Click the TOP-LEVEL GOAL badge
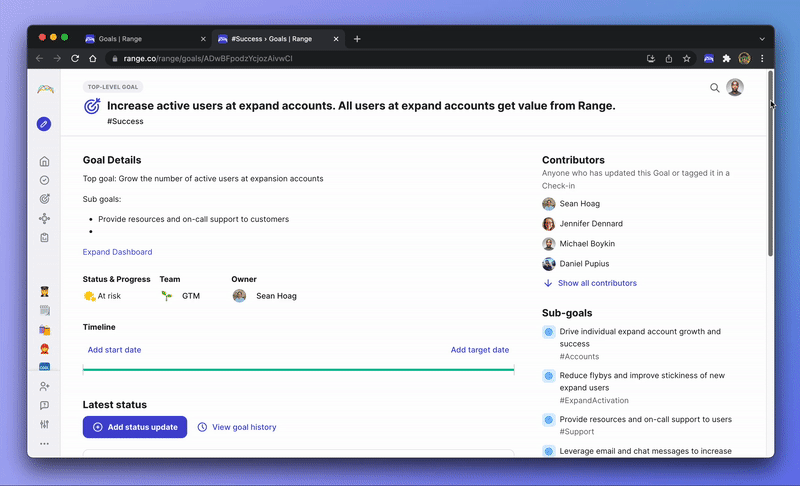The height and width of the screenshot is (486, 800). 113,87
